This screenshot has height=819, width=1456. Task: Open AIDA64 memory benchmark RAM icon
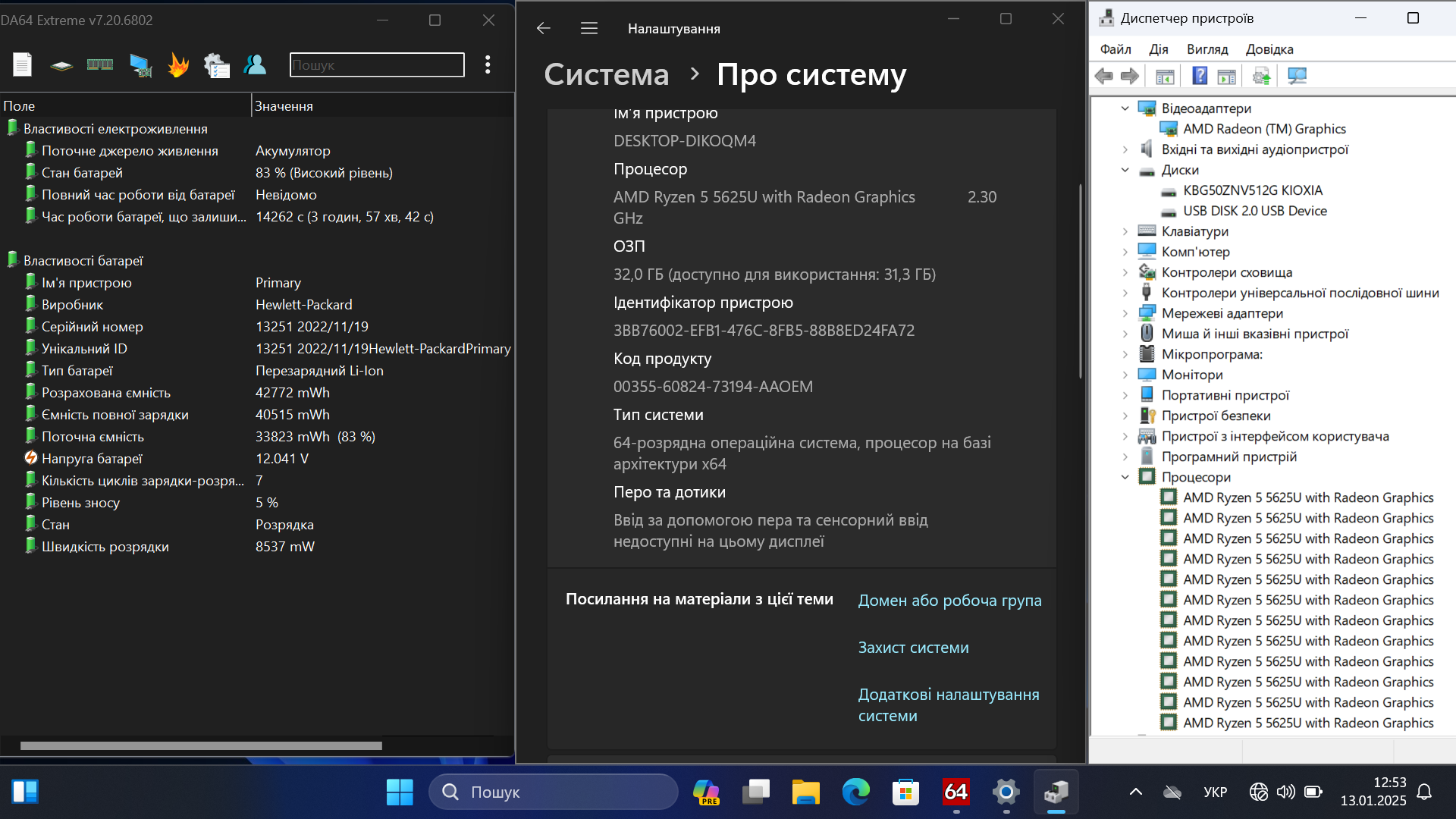100,64
